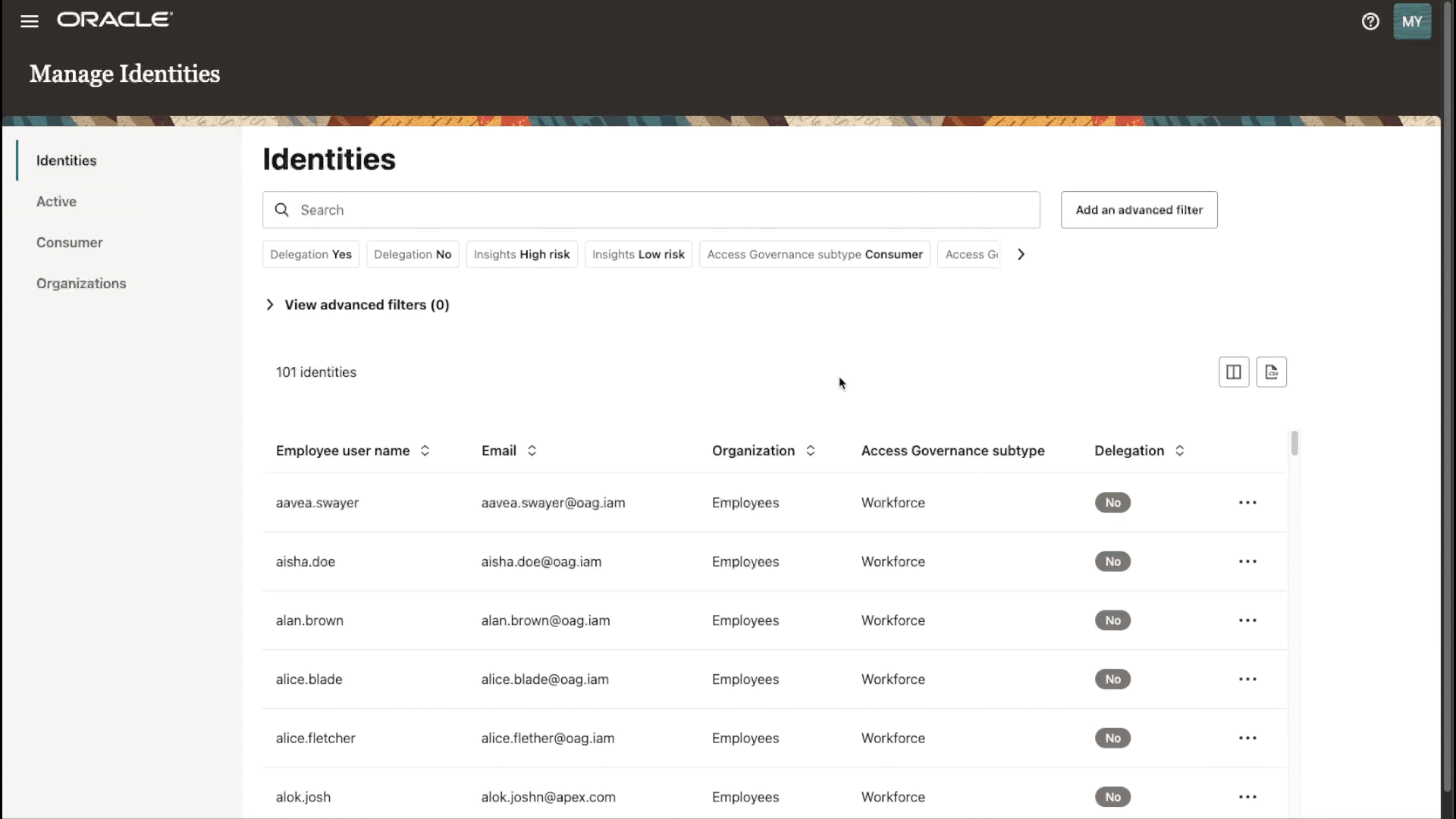Viewport: 1456px width, 819px height.
Task: Export identities as CSV file
Action: click(1271, 372)
